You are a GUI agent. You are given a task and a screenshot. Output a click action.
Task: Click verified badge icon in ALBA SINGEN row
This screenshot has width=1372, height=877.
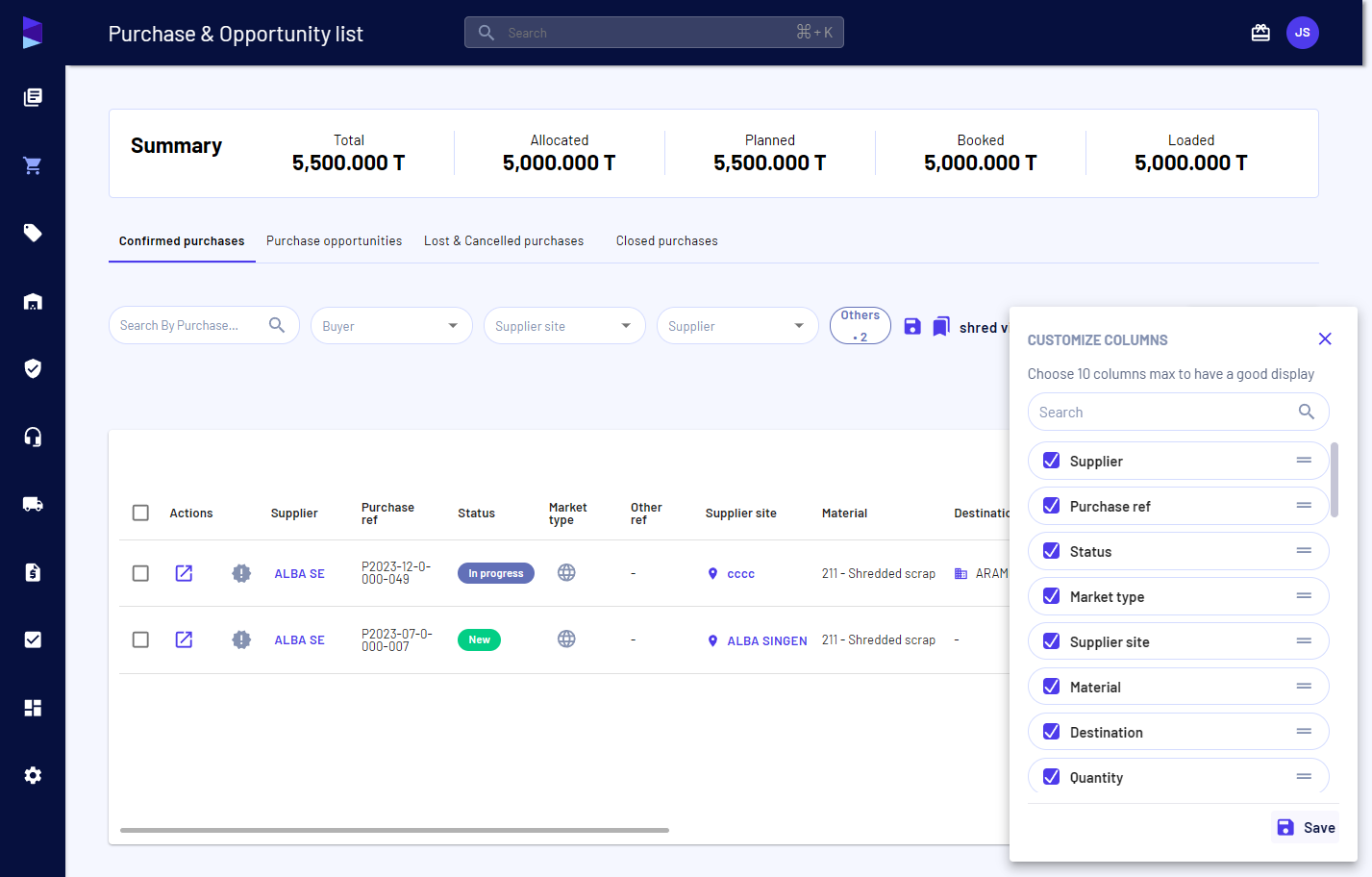pyautogui.click(x=241, y=639)
